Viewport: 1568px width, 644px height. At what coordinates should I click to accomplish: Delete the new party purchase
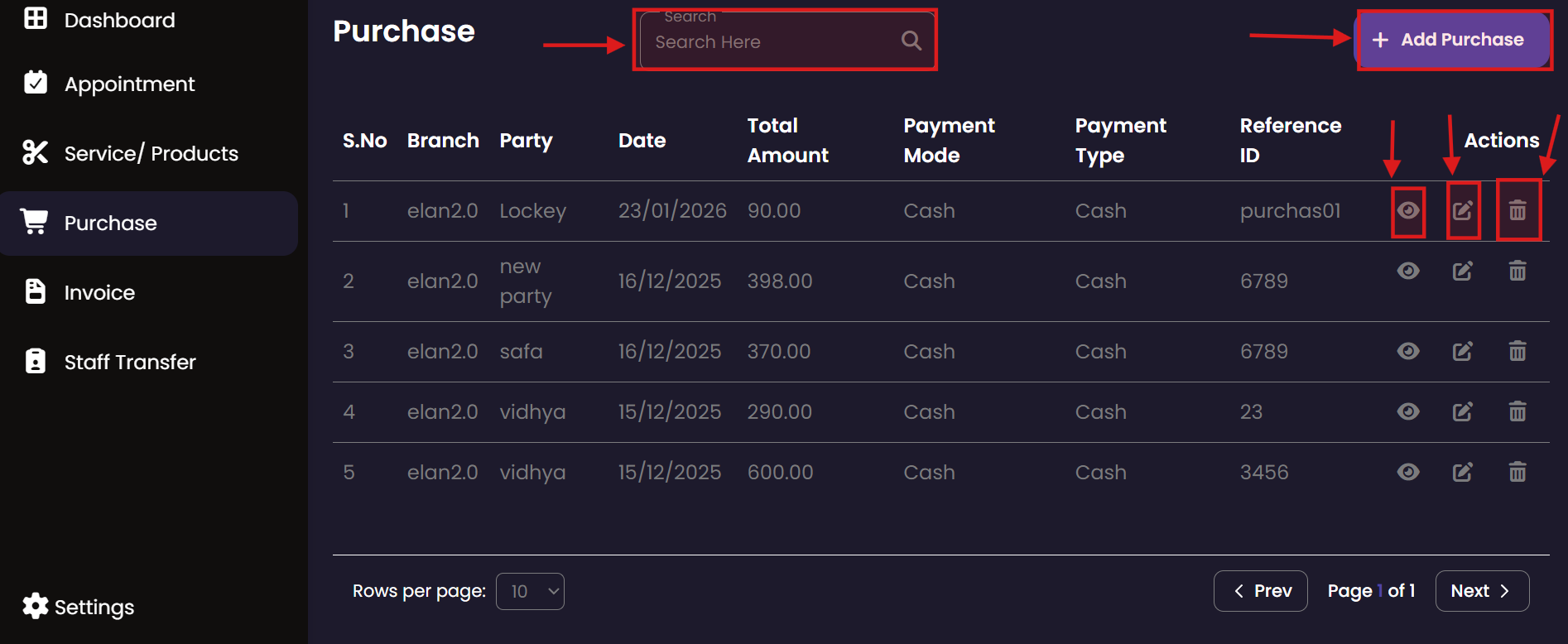click(x=1517, y=271)
